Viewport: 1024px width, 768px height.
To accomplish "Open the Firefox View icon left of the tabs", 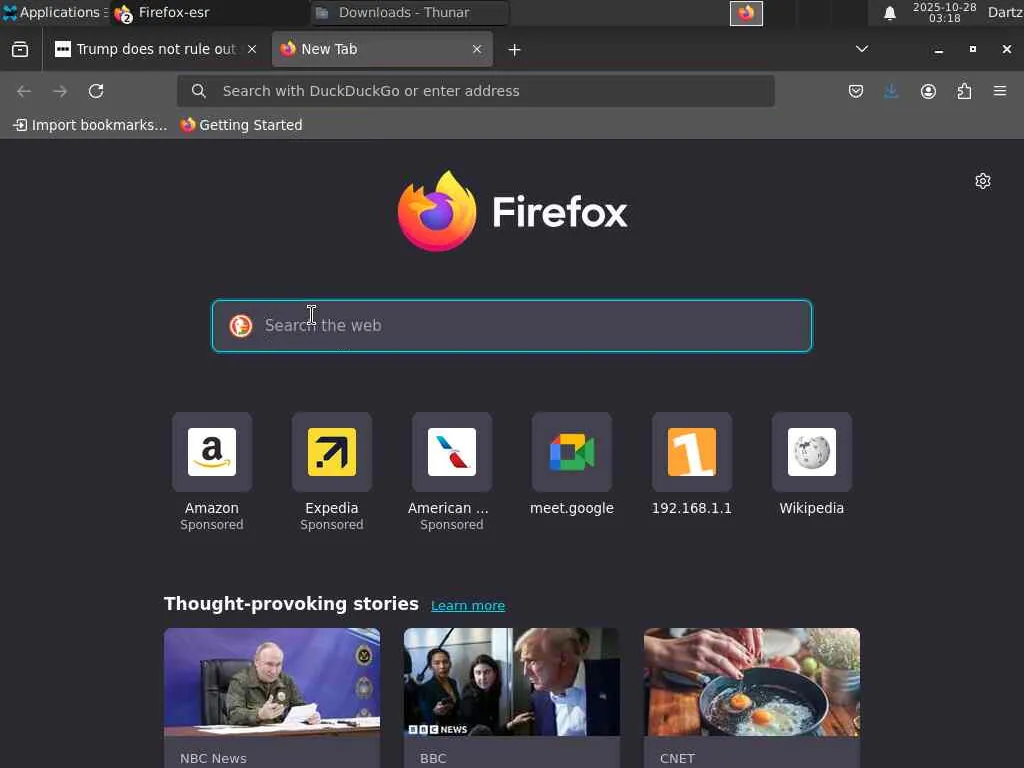I will [20, 50].
